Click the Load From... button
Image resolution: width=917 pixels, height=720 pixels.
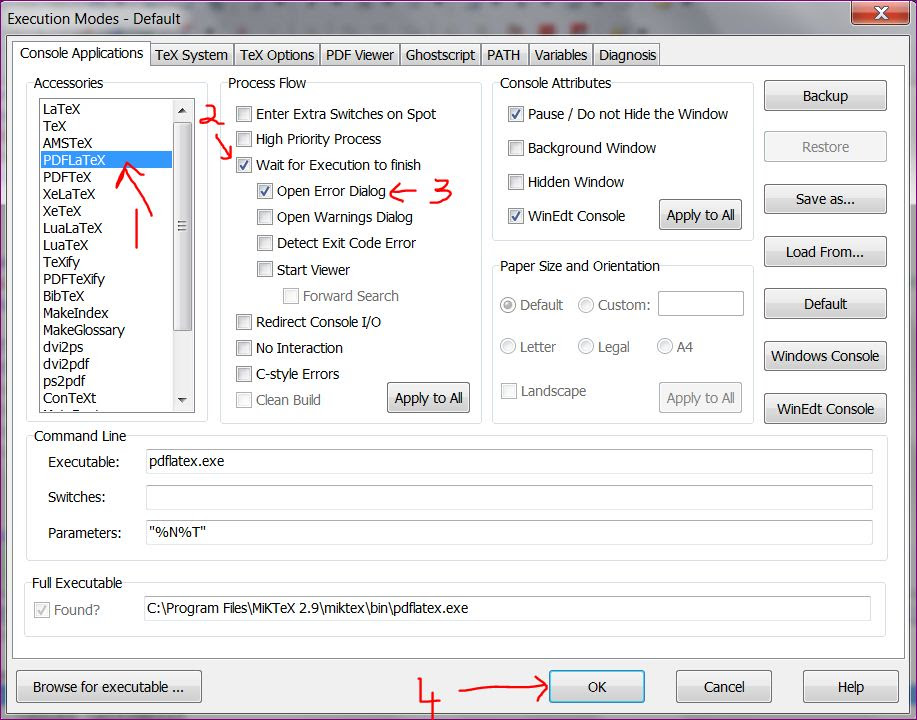pyautogui.click(x=825, y=252)
